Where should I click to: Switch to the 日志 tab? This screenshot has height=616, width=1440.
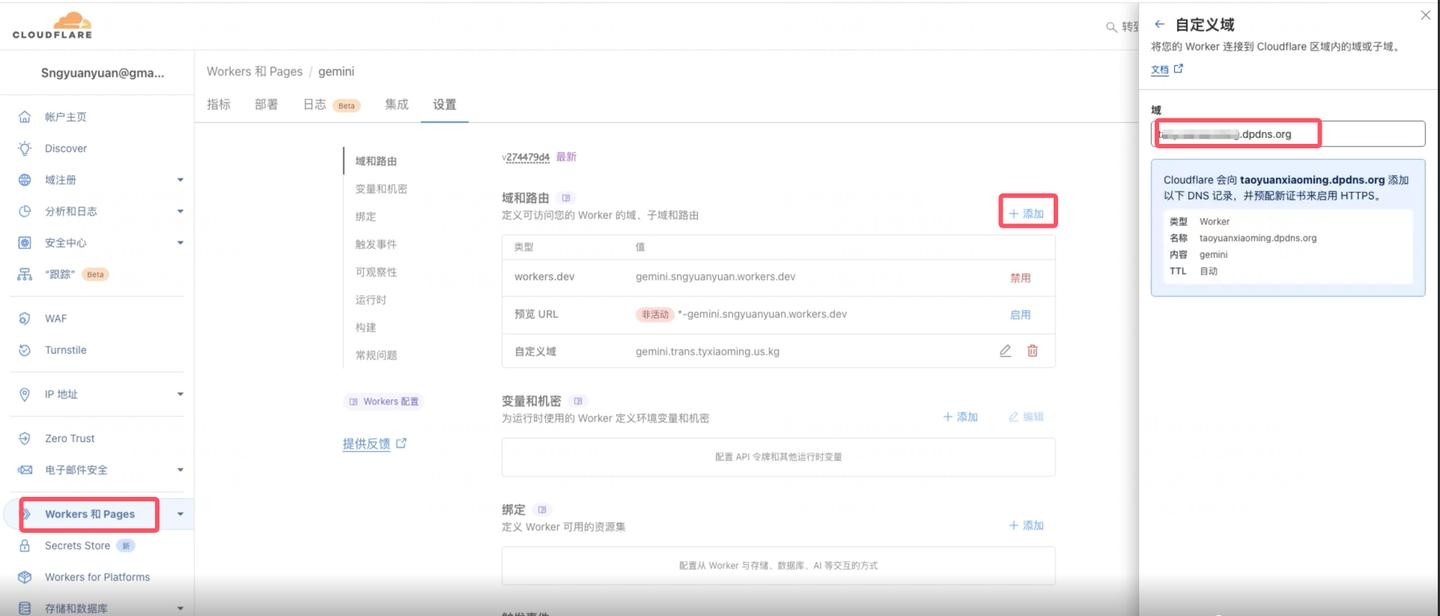coord(314,105)
